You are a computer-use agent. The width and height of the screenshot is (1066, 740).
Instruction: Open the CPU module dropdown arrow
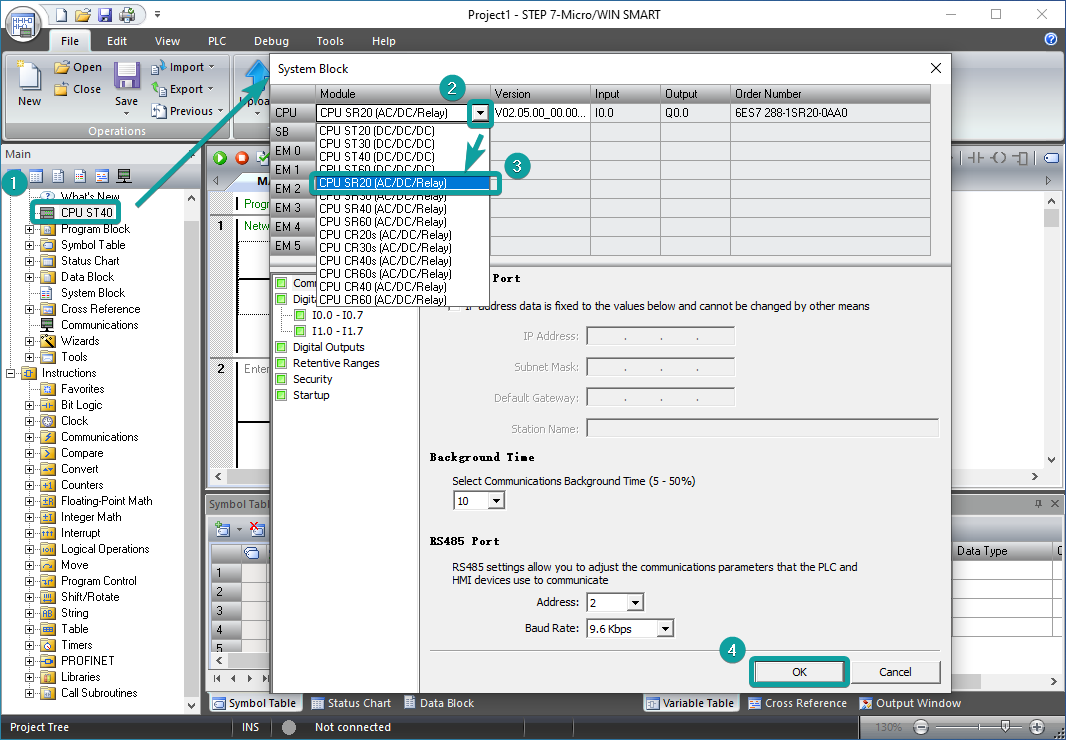(481, 113)
